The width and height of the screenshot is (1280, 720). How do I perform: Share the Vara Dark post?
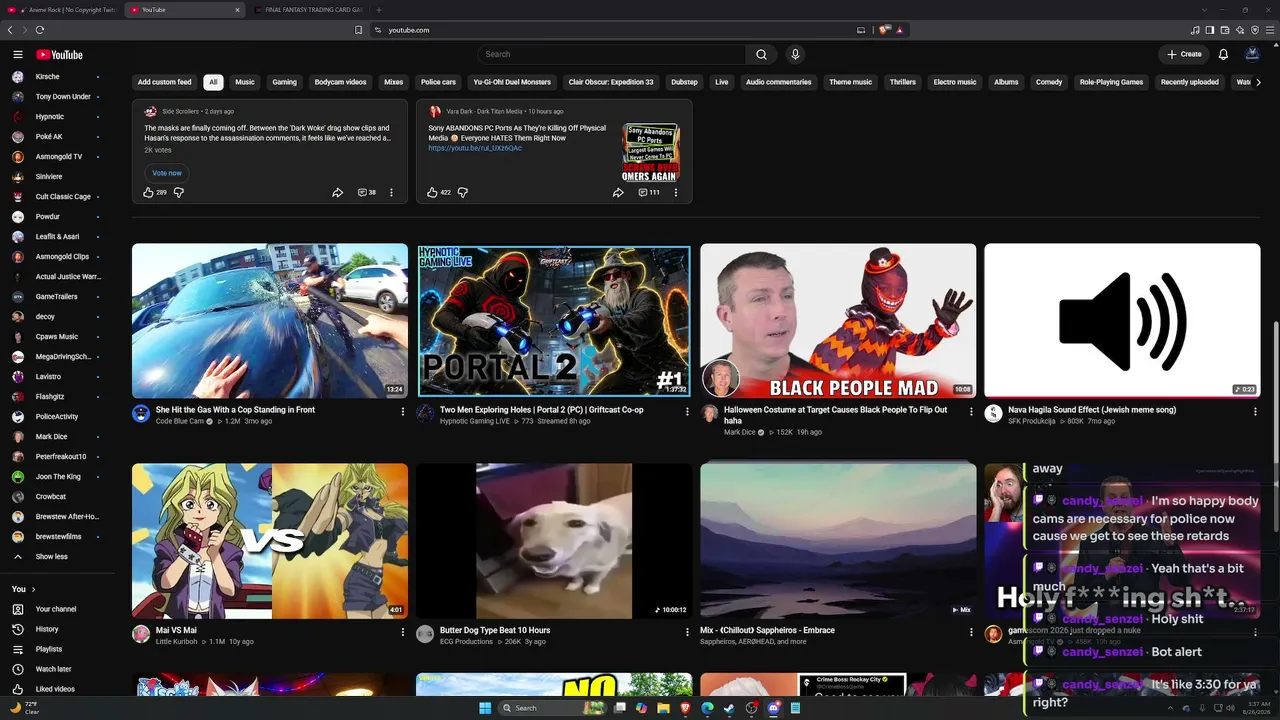(x=618, y=192)
